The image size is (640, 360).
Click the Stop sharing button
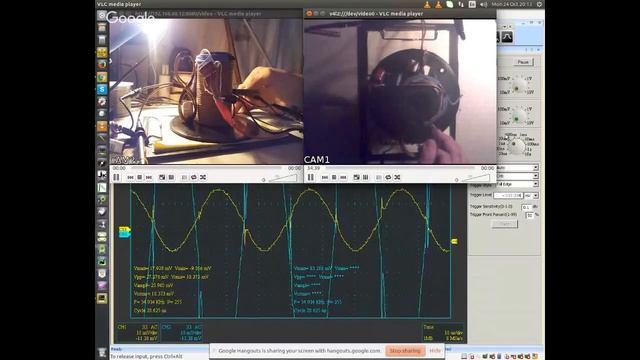click(405, 351)
